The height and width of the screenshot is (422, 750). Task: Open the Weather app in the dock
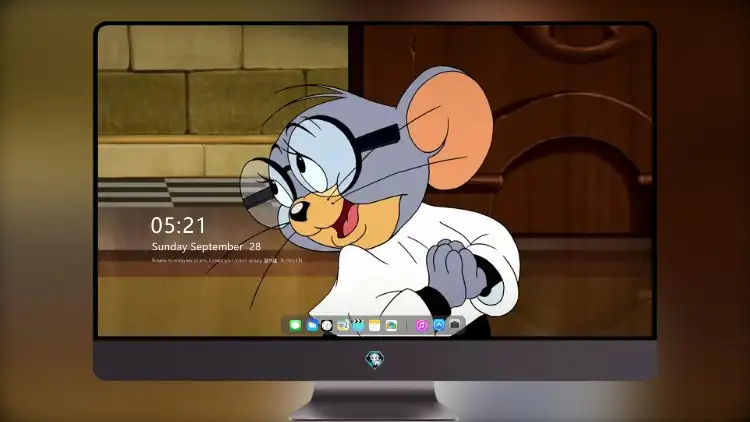click(312, 325)
